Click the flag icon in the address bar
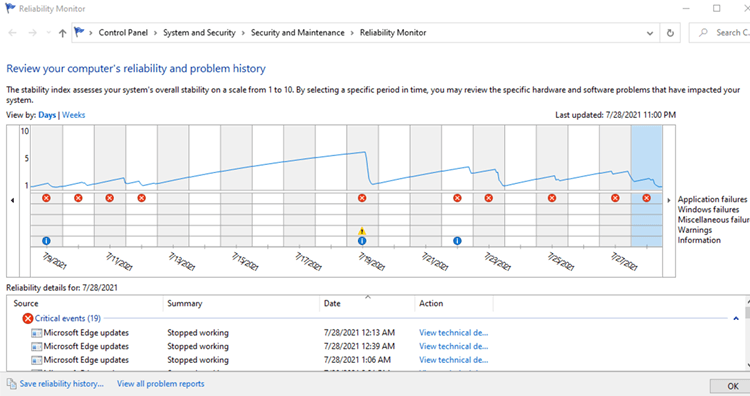 pos(79,32)
